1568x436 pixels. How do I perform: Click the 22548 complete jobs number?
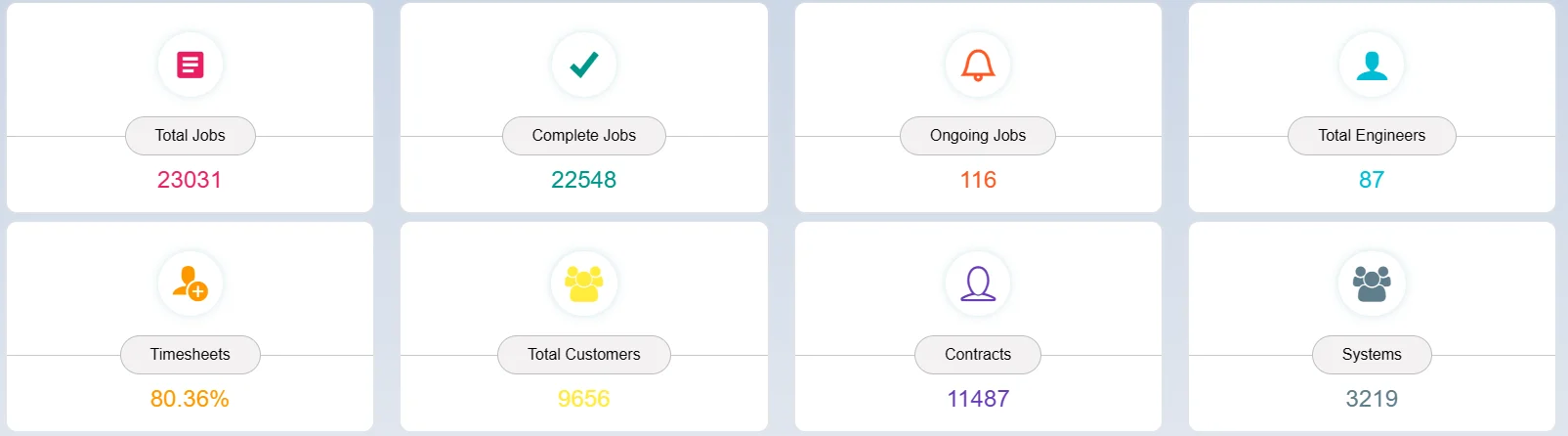coord(584,180)
